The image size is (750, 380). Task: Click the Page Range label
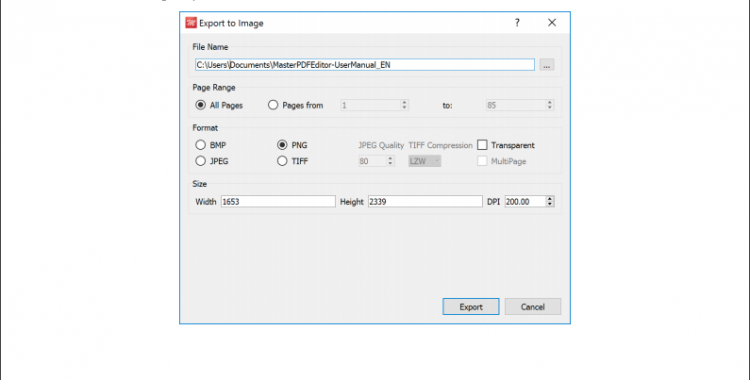point(214,88)
